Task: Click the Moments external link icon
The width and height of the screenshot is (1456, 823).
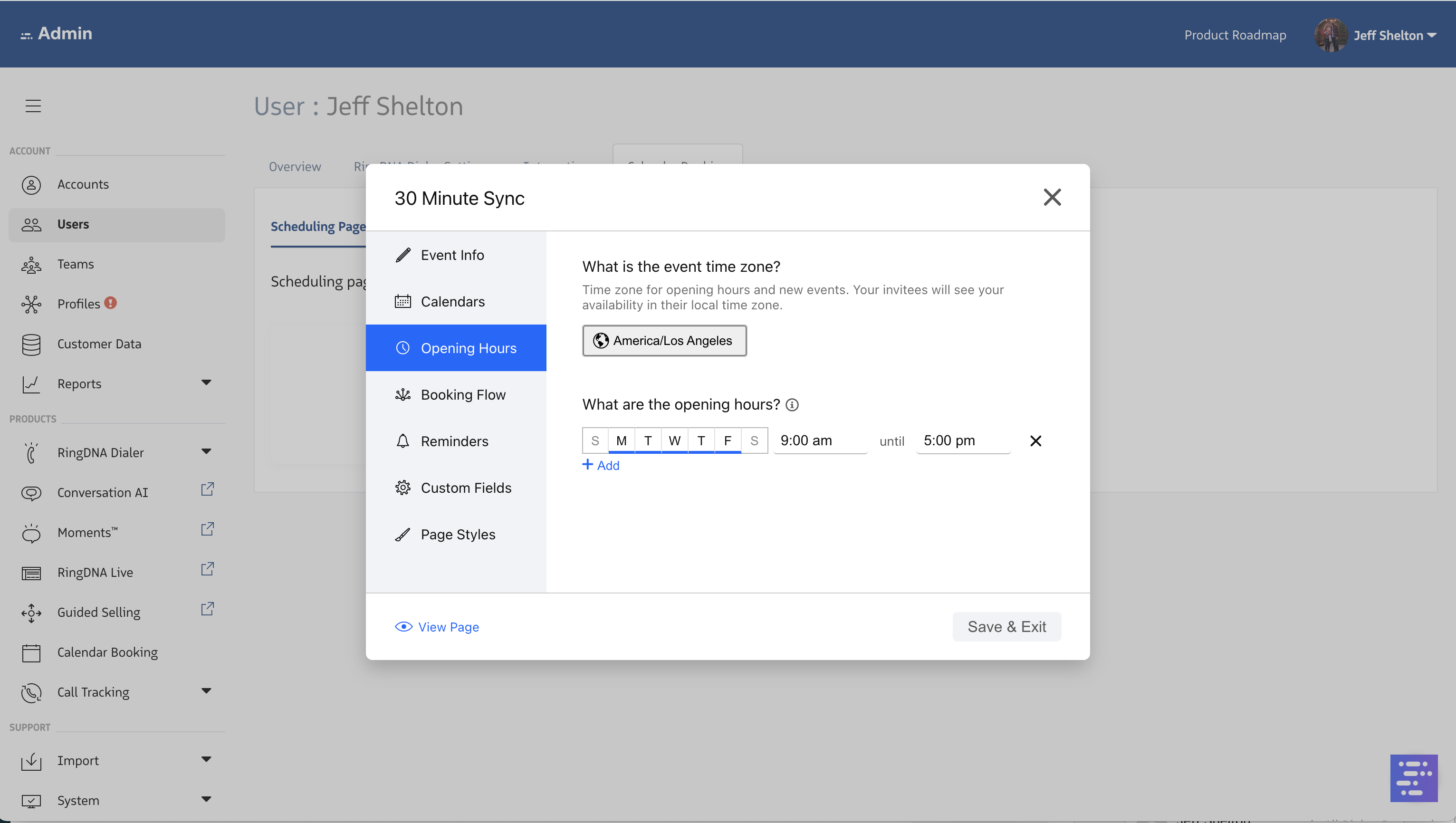Action: coord(208,530)
